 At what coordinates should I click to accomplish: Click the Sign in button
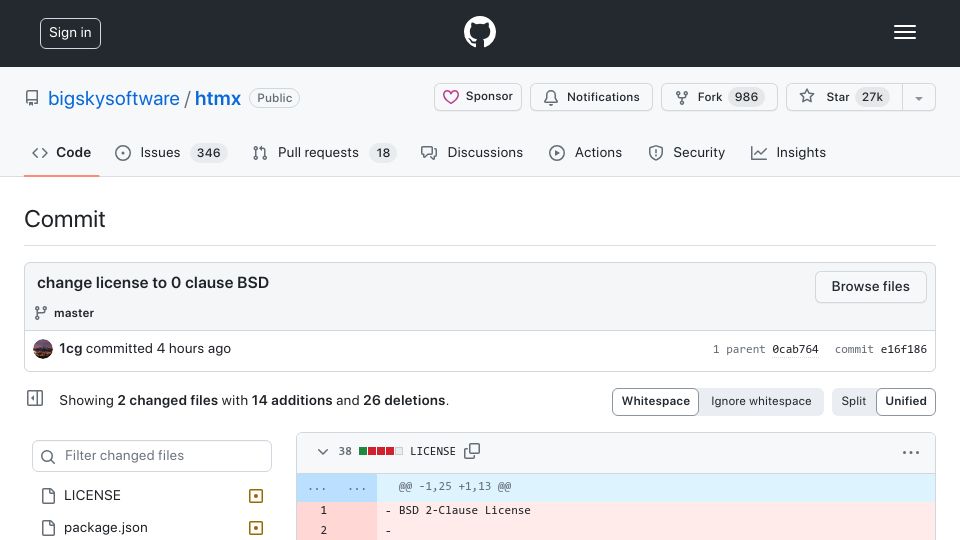point(70,33)
